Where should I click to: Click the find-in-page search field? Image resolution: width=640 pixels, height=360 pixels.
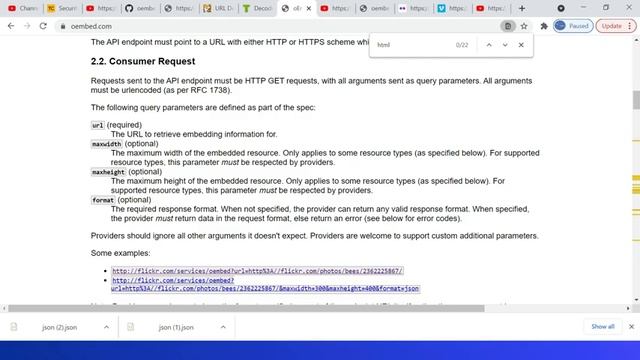pos(412,45)
